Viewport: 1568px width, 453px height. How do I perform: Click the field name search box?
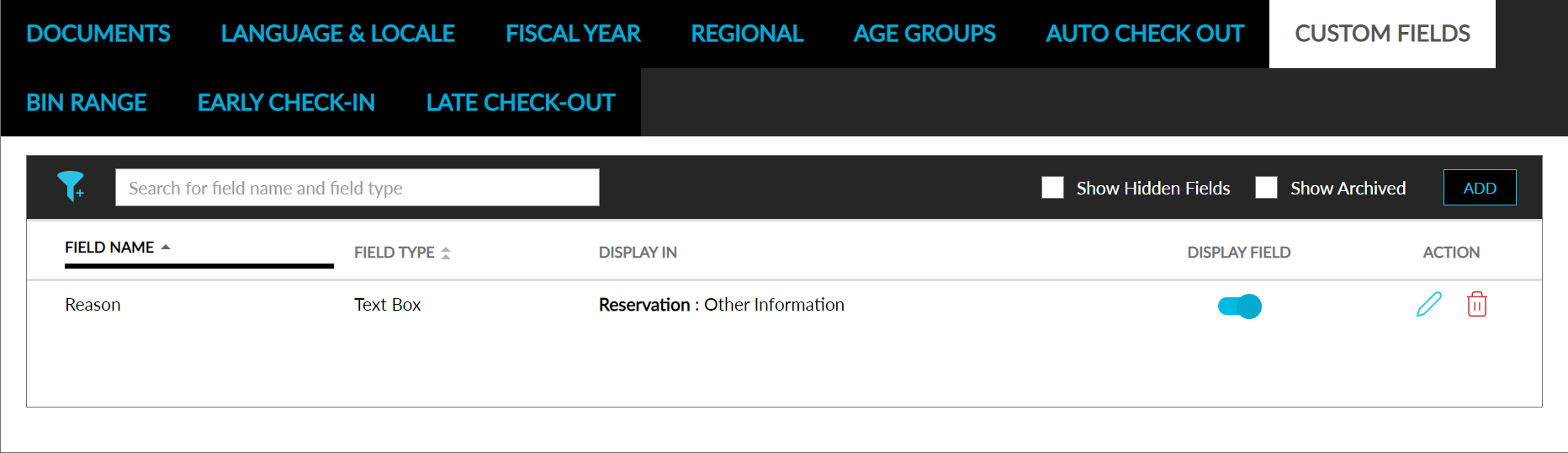click(x=357, y=188)
